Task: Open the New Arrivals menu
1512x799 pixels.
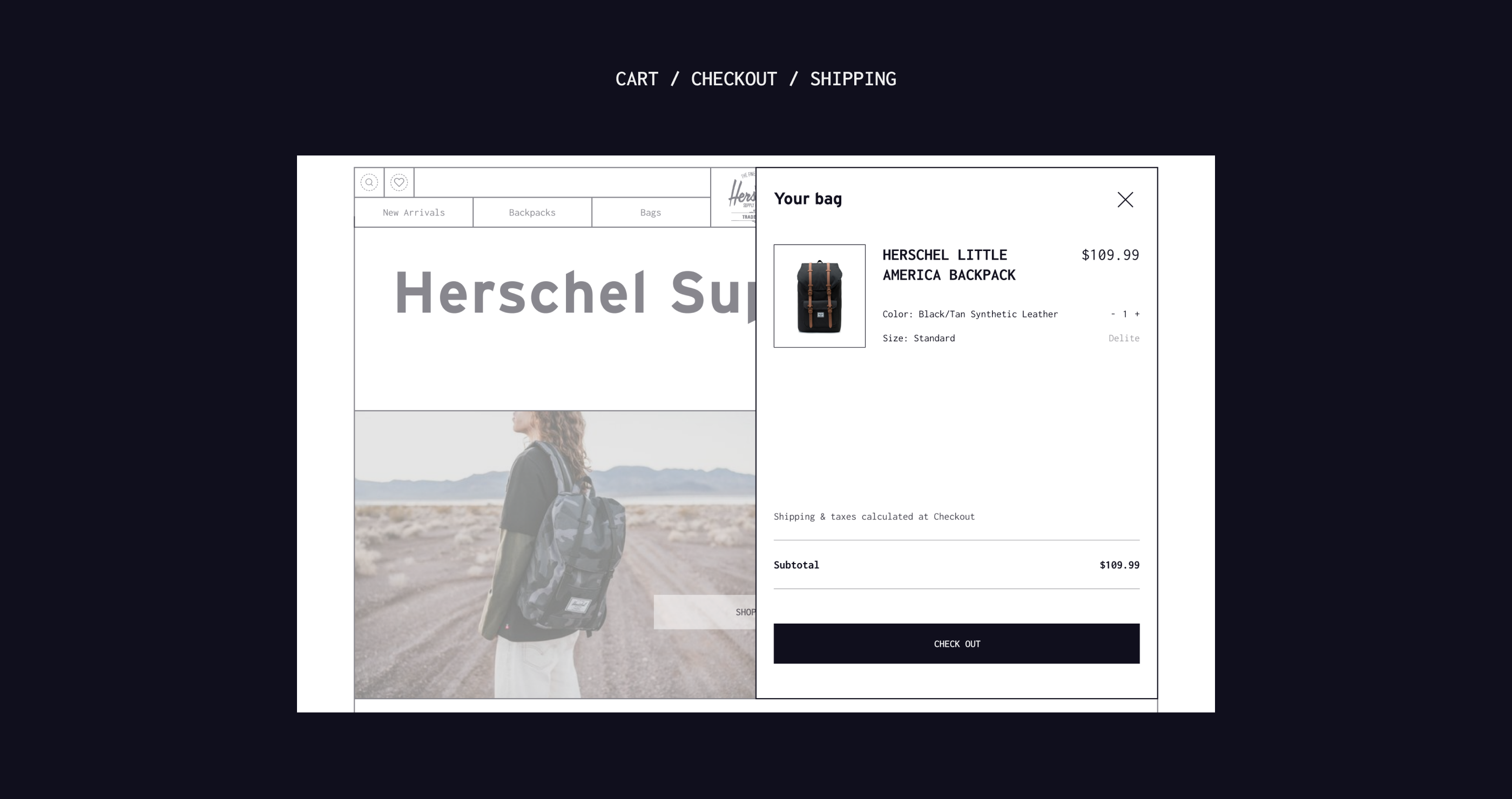Action: [x=414, y=212]
